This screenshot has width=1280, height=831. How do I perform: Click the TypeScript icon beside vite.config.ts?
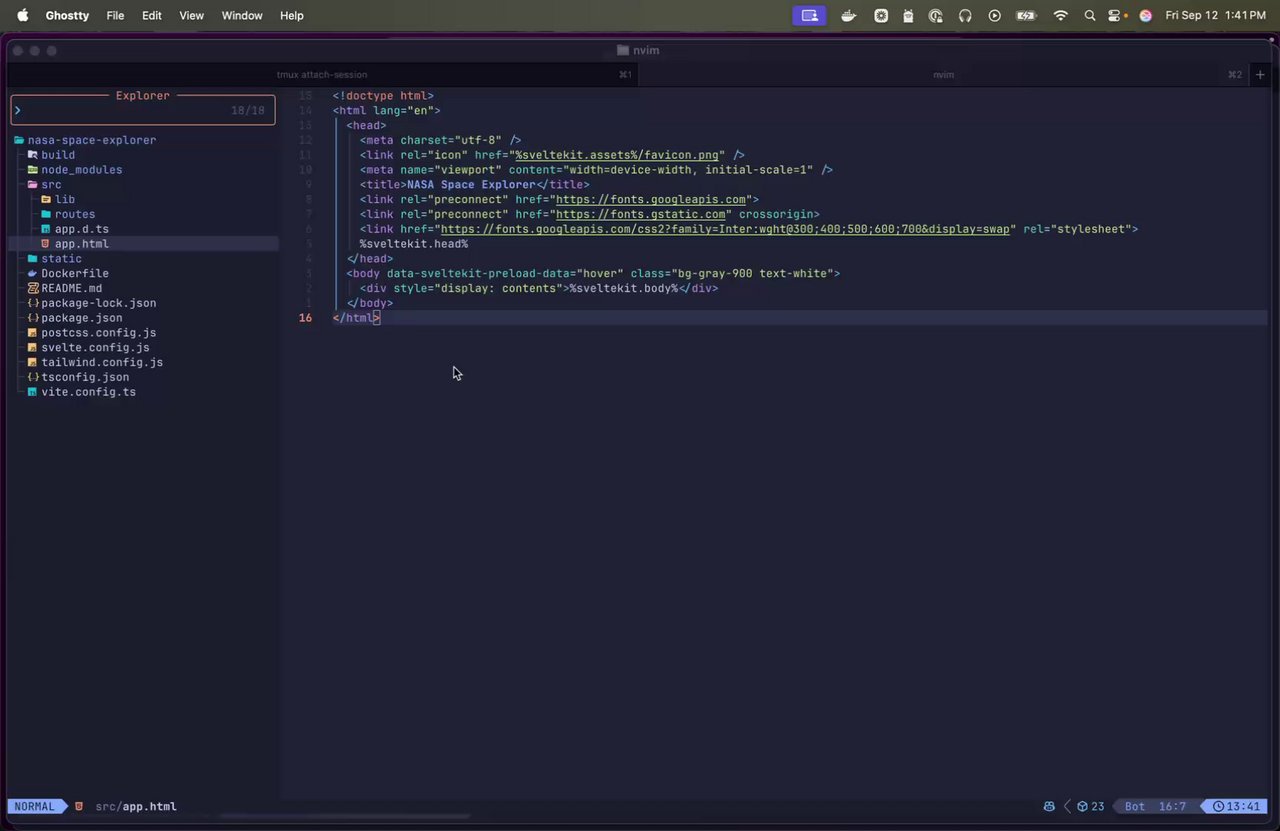click(x=32, y=392)
